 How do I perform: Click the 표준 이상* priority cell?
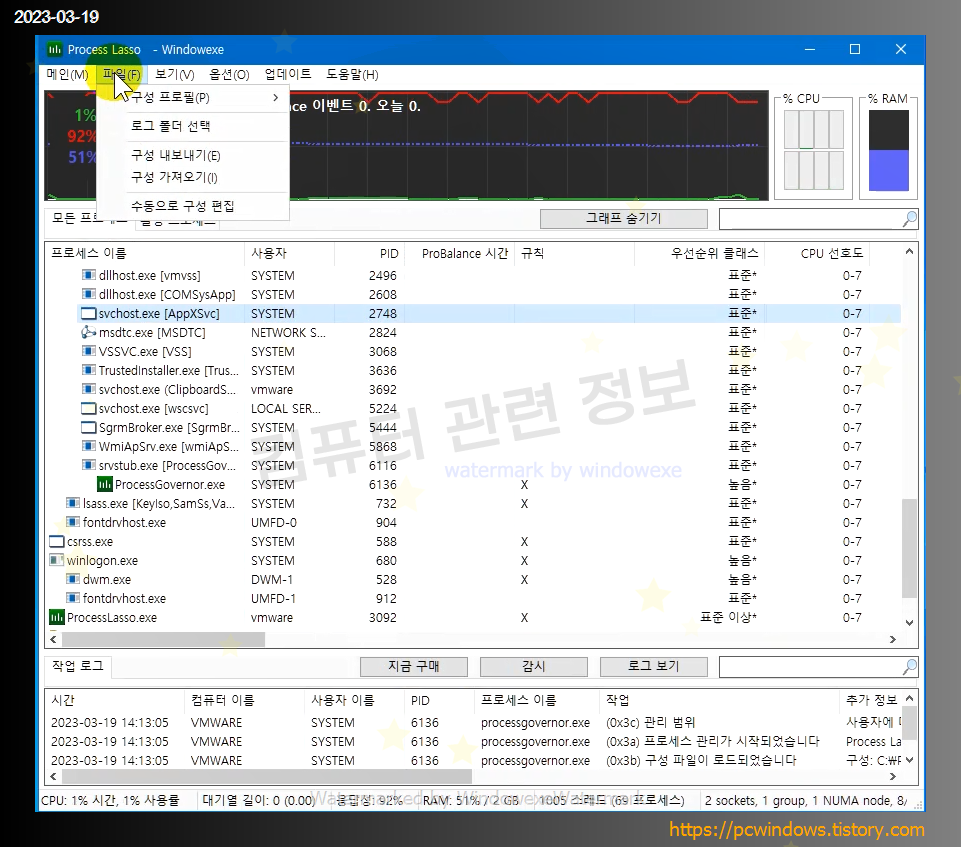728,617
